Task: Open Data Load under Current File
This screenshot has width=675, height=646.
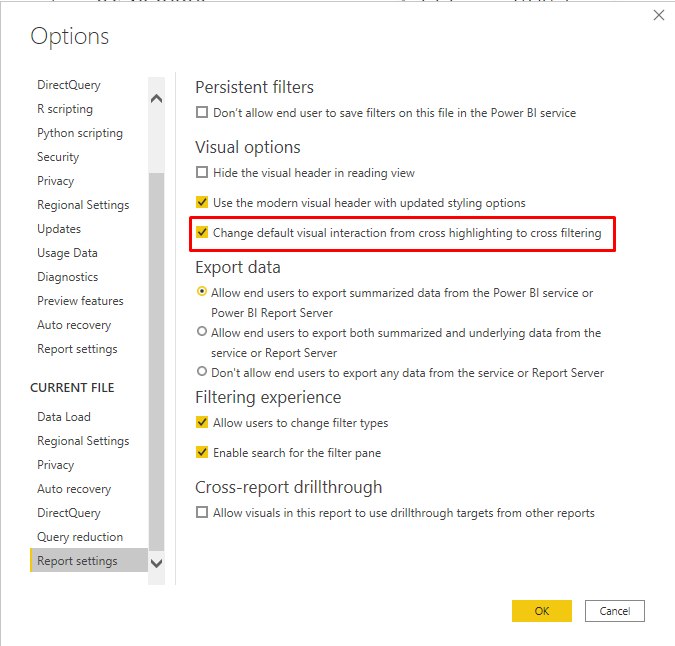Action: [x=64, y=417]
